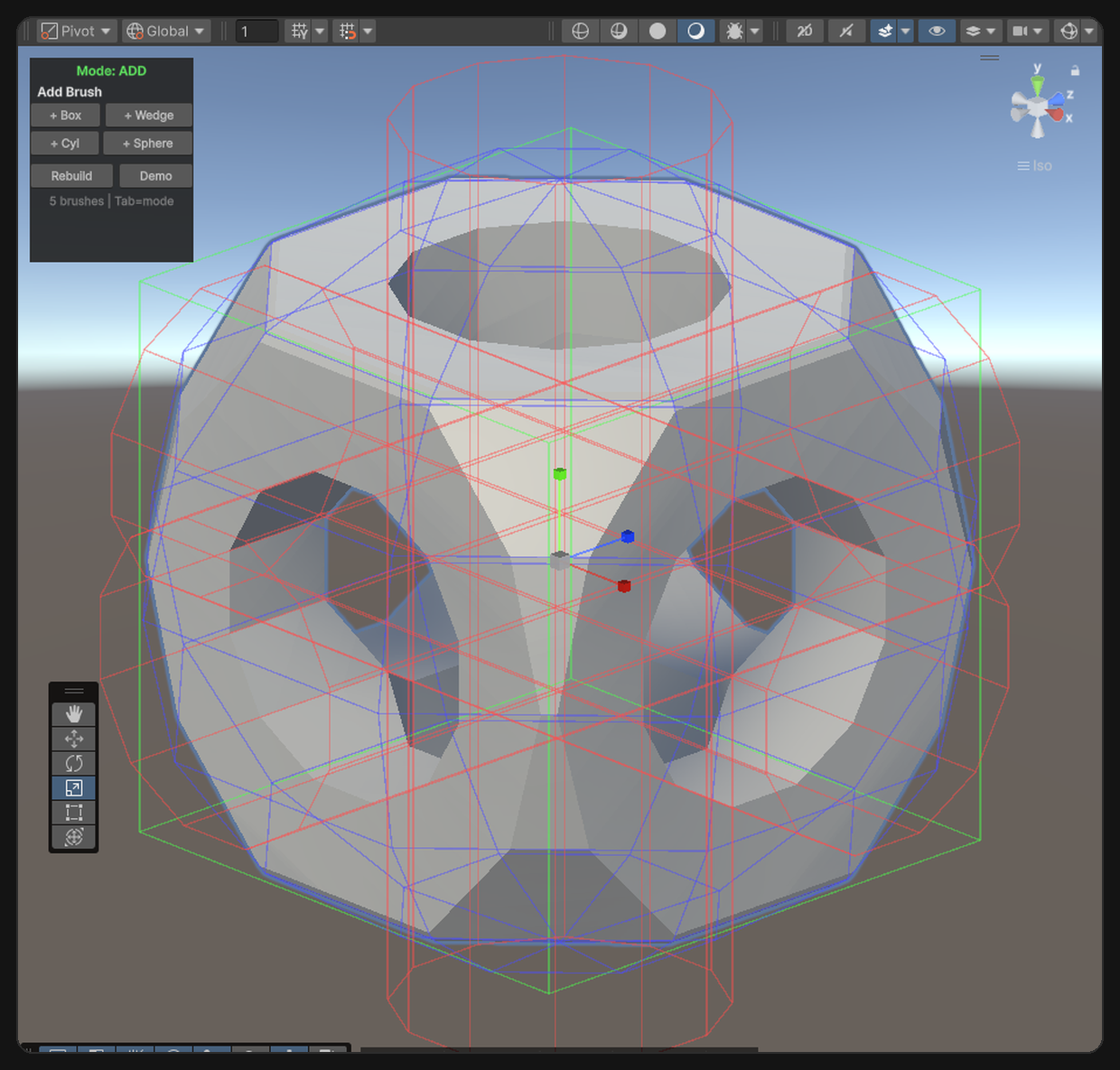Select the Rotate tool
The width and height of the screenshot is (1120, 1070).
click(x=73, y=763)
